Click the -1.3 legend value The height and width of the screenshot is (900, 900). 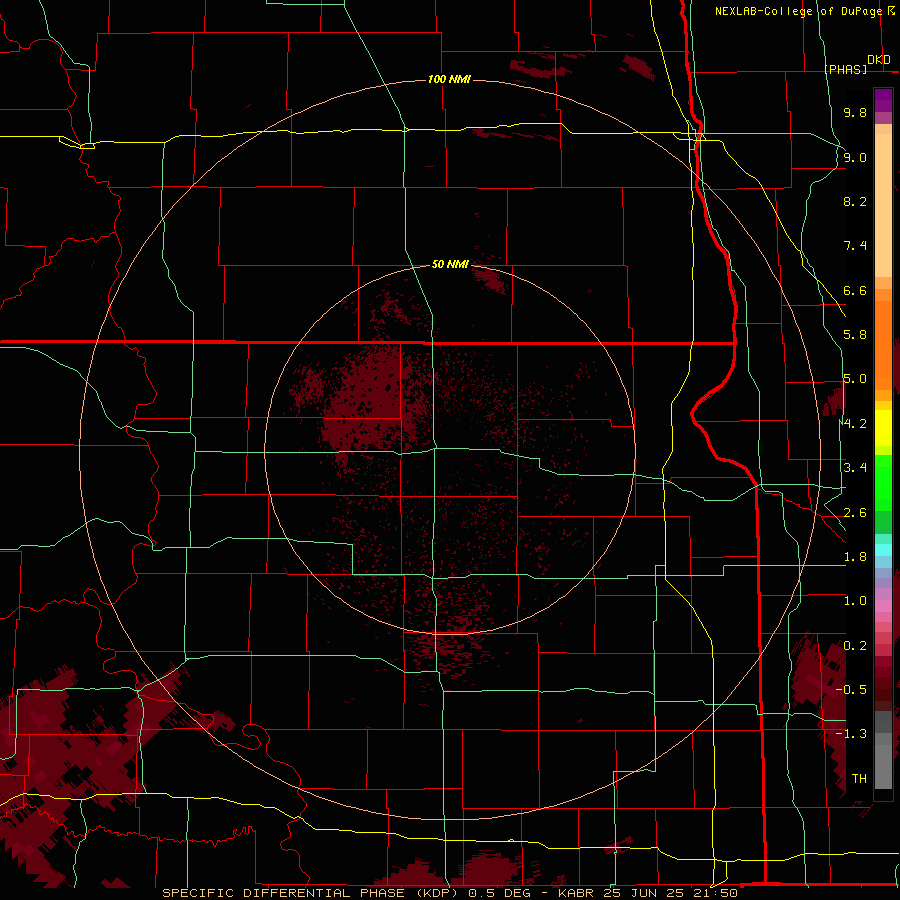(x=851, y=734)
